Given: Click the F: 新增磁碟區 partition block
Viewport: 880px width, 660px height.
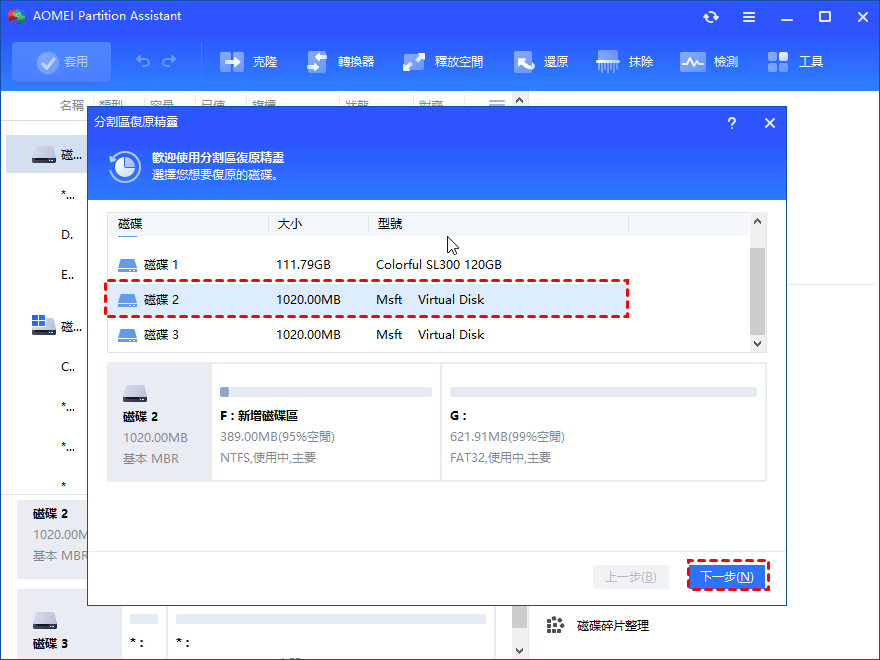Looking at the screenshot, I should (x=326, y=422).
